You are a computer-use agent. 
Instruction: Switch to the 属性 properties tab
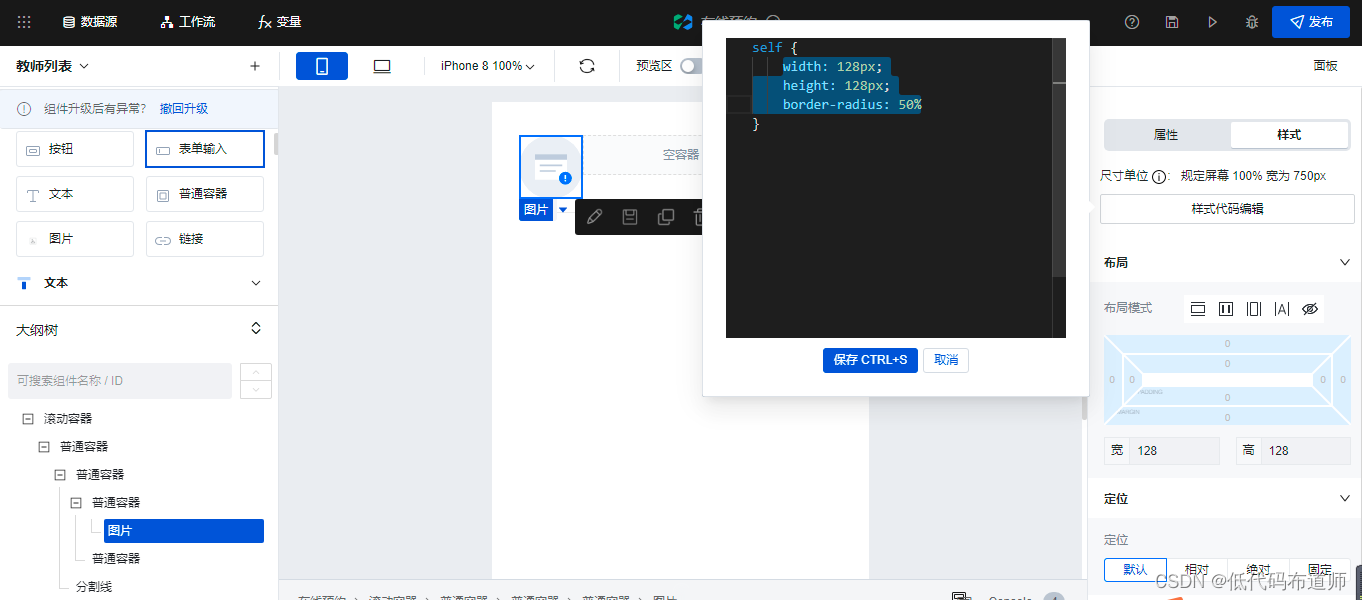(1166, 135)
